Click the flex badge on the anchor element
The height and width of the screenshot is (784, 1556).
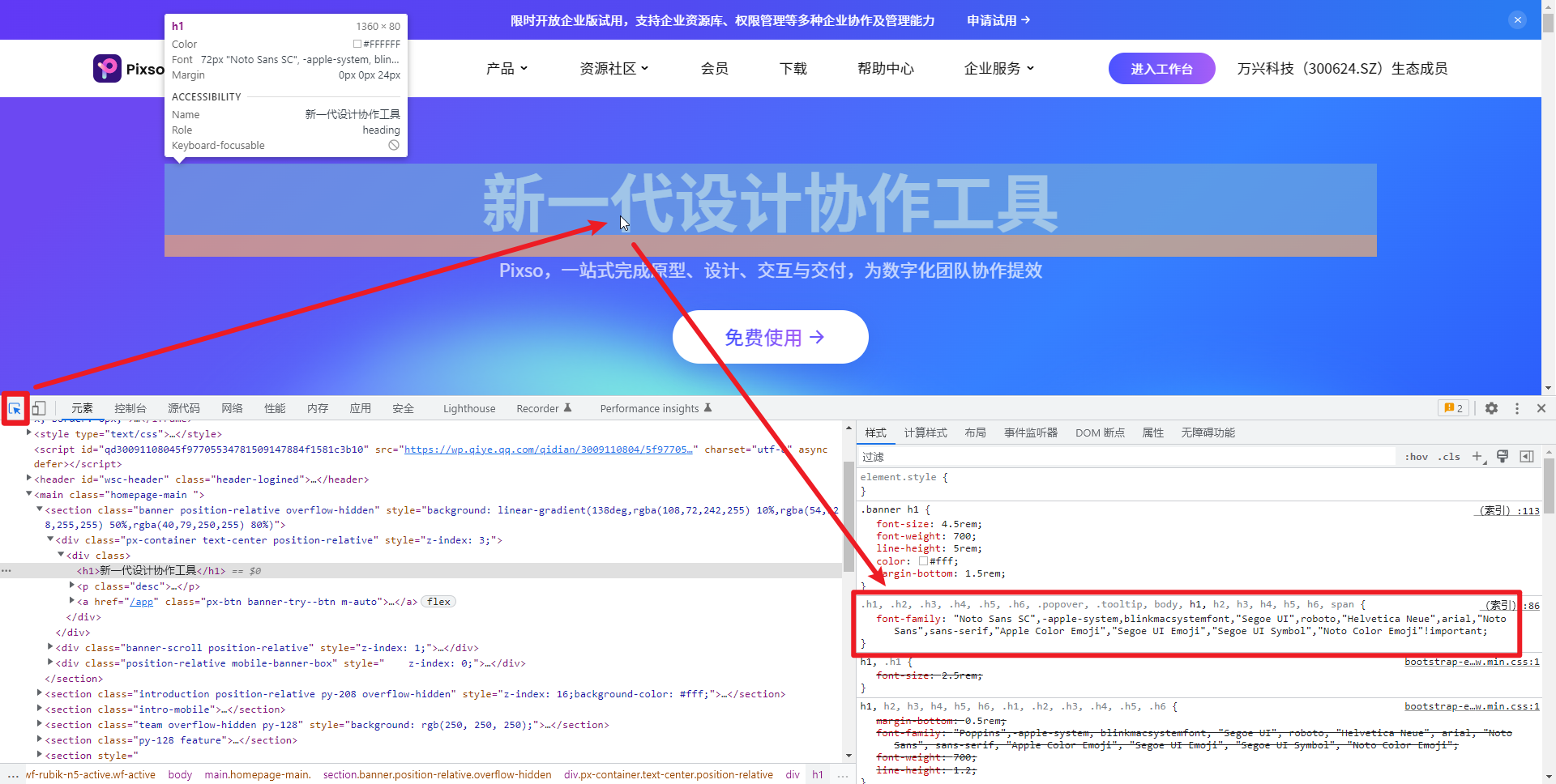[x=438, y=602]
